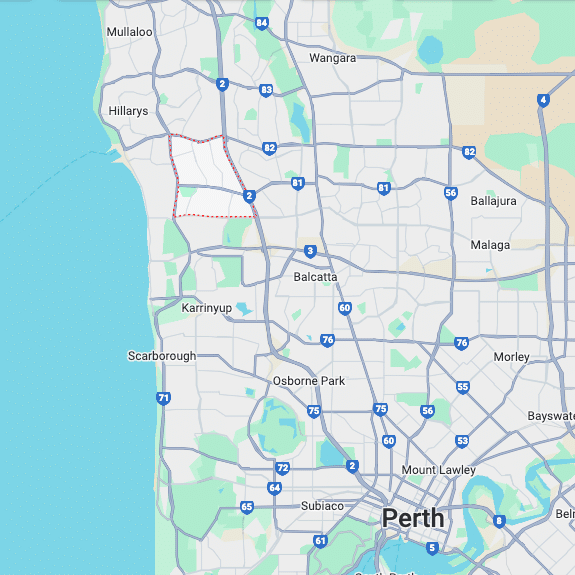This screenshot has width=575, height=575.
Task: Select the route 55 shield
Action: pos(463,387)
